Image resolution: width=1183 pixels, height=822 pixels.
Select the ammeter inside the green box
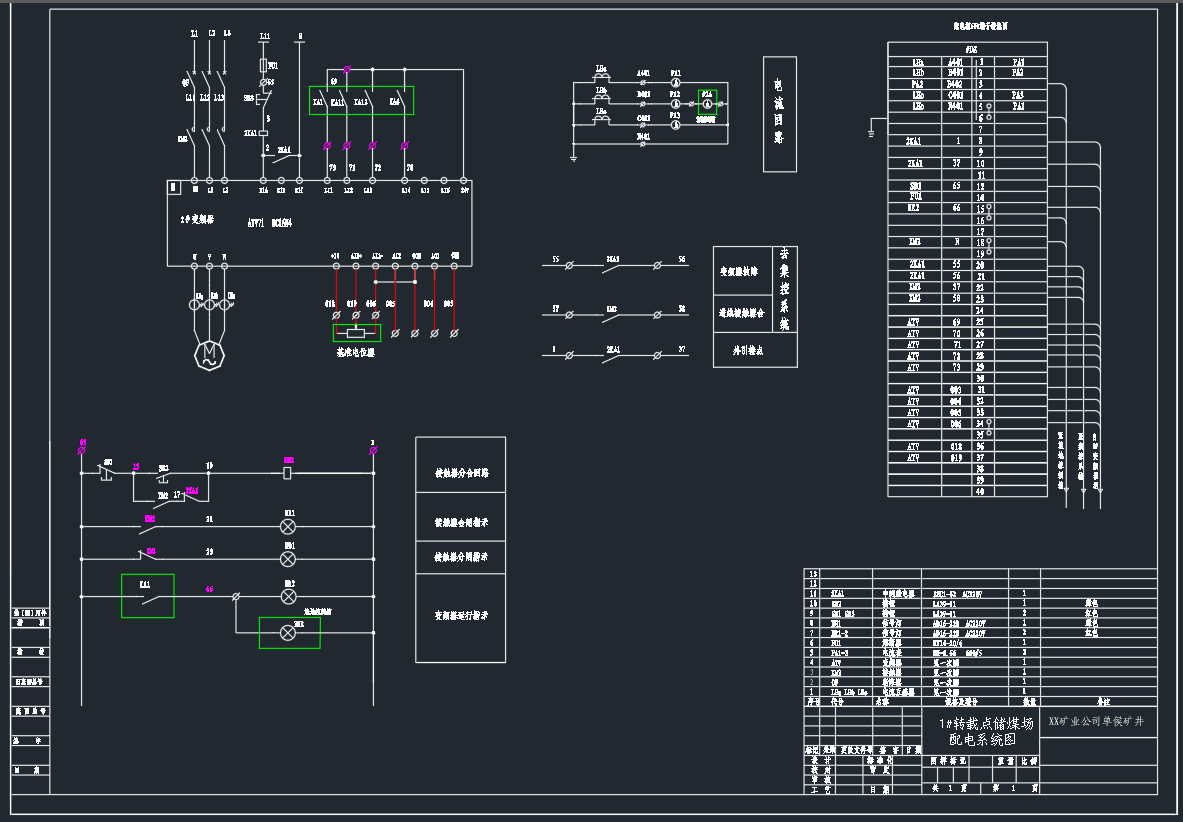(706, 103)
